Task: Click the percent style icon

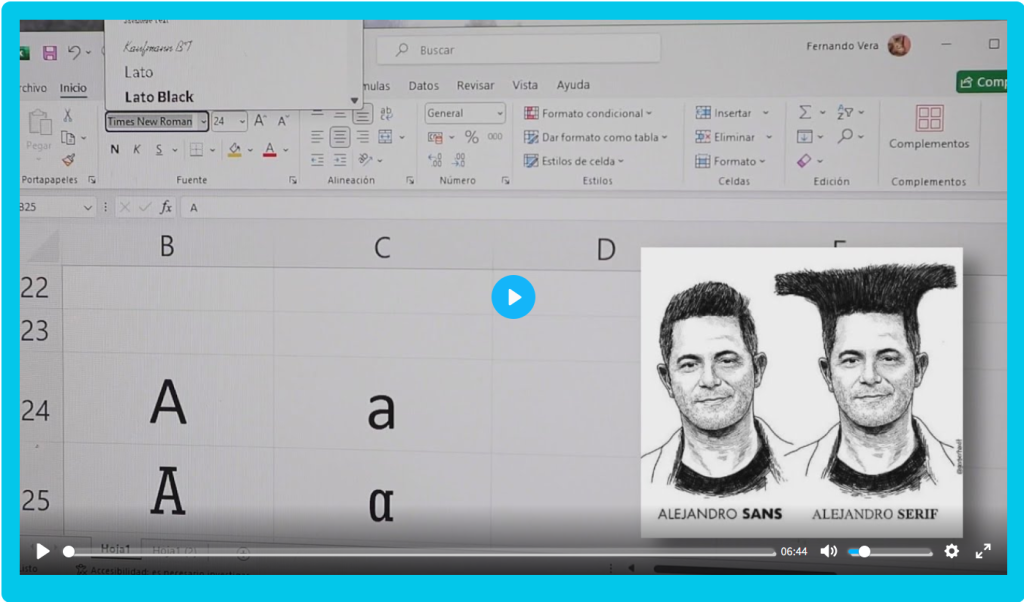Action: (x=471, y=137)
